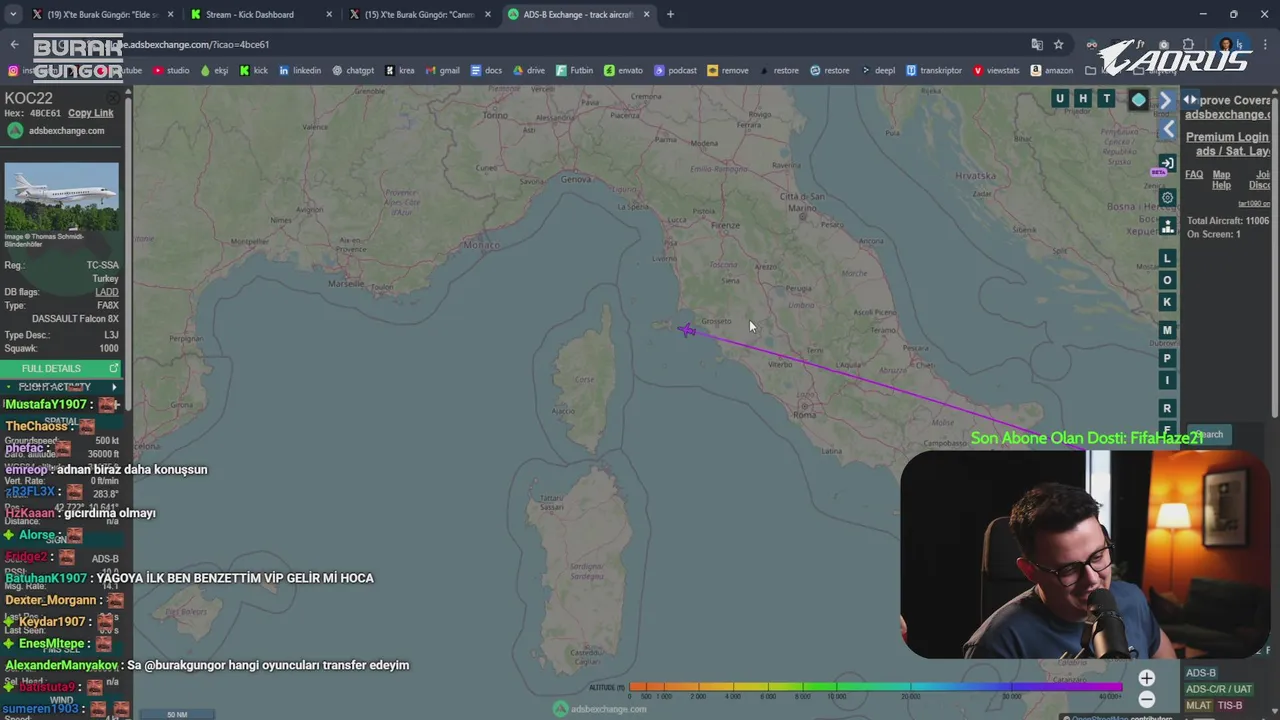Toggle the H map button
The width and height of the screenshot is (1280, 720).
(x=1083, y=98)
